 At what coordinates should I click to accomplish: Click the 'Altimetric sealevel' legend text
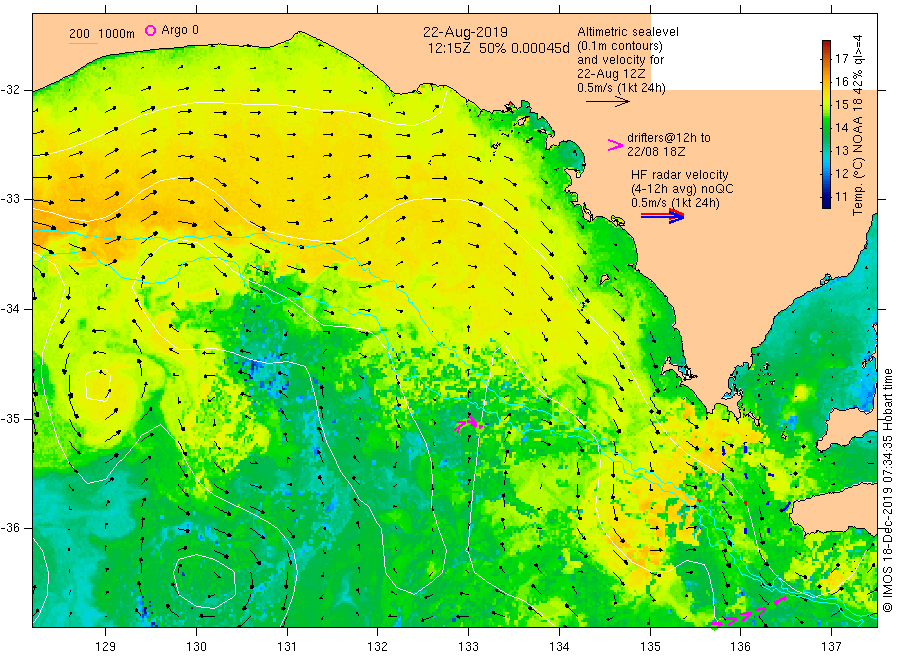[x=628, y=32]
